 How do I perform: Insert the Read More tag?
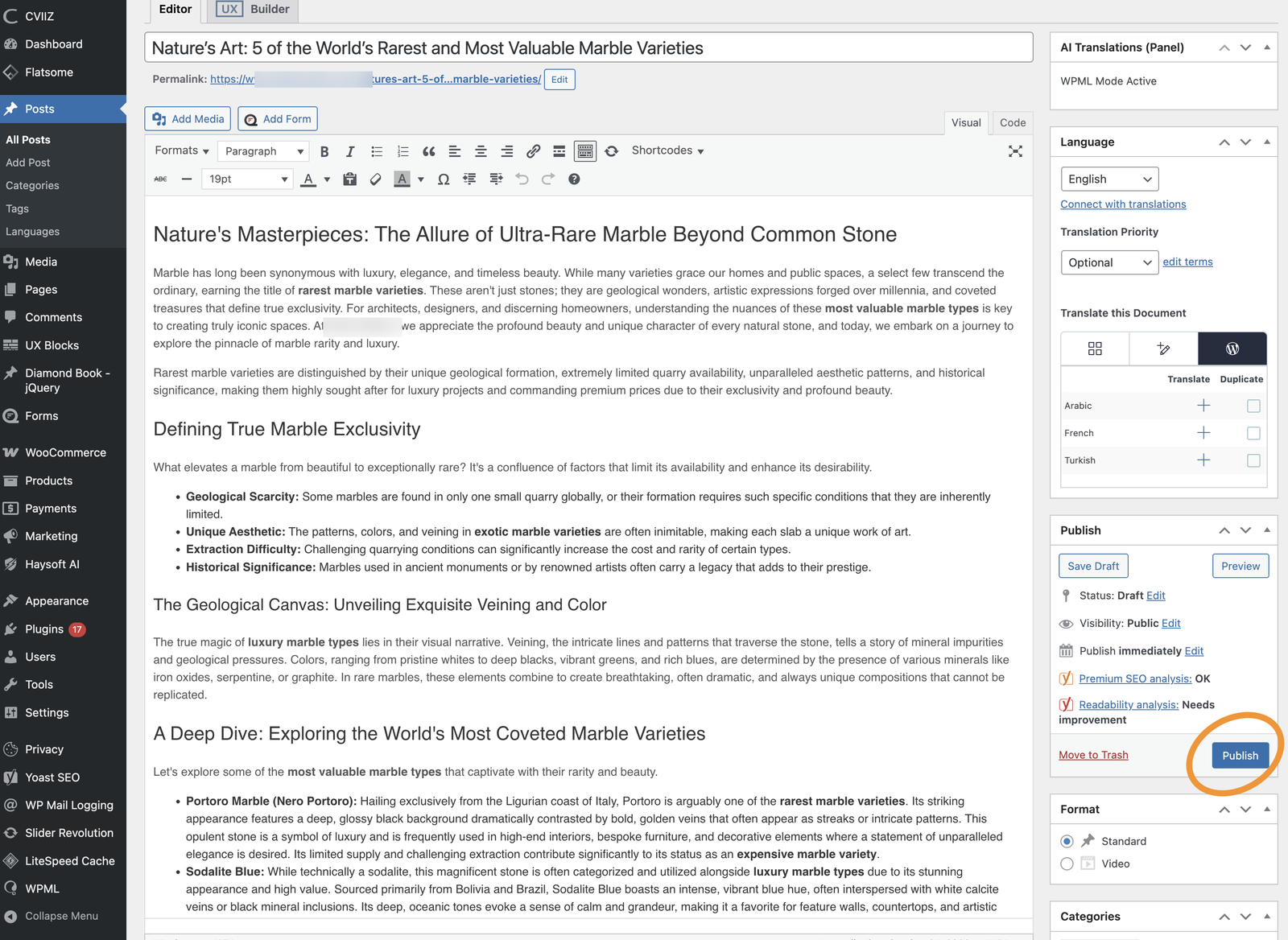(559, 151)
